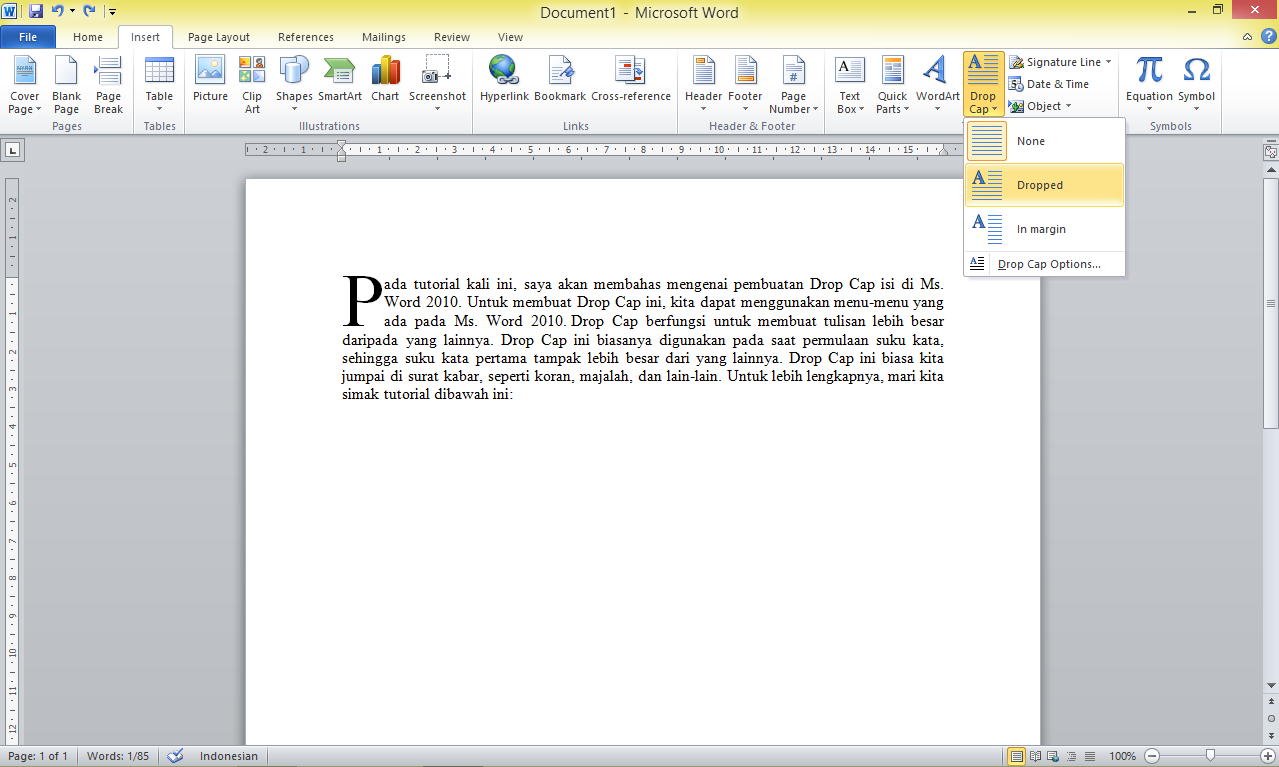Insert a Blank Page
Viewport: 1279px width, 767px height.
pyautogui.click(x=66, y=85)
